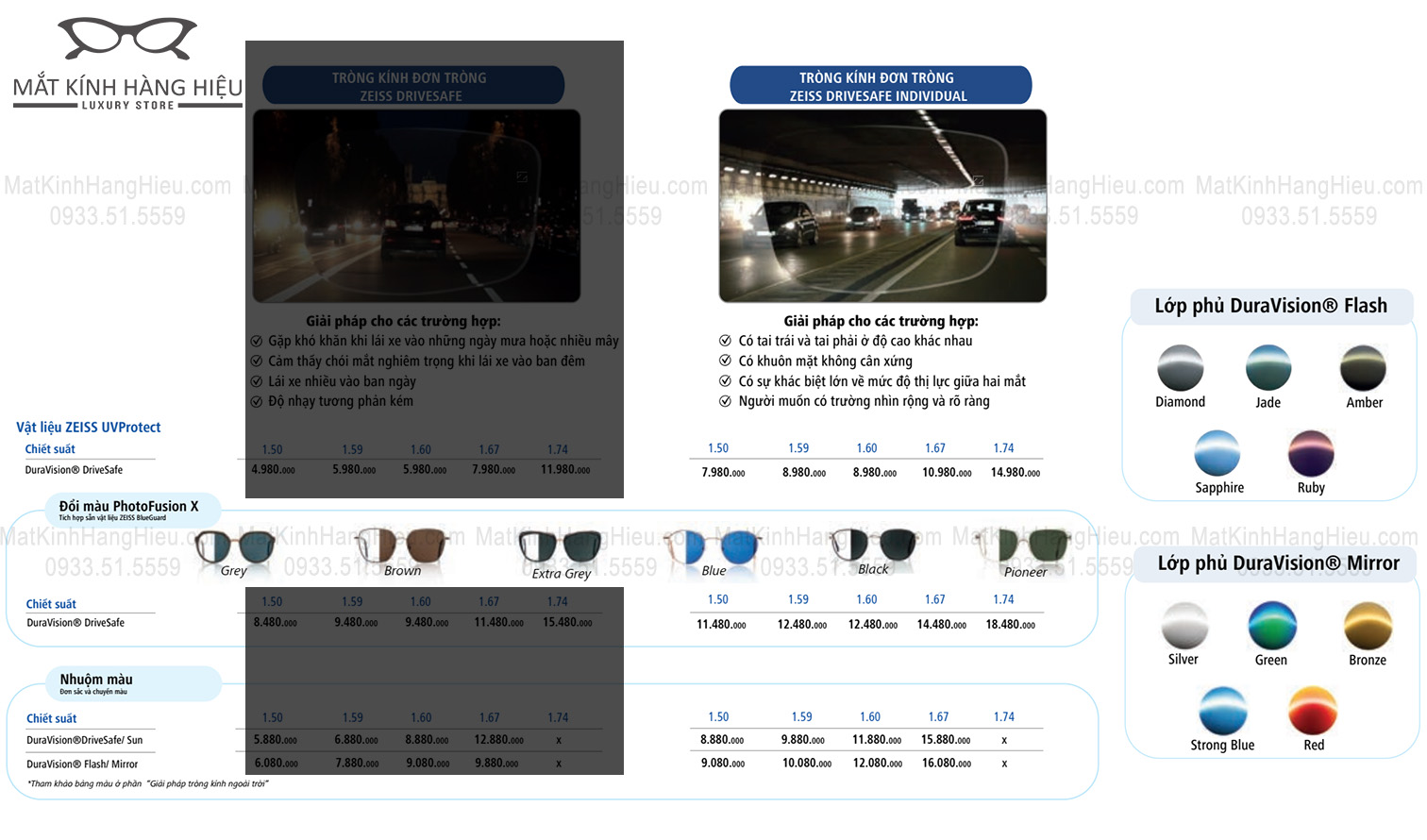Click the 4.980.000 price

pyautogui.click(x=274, y=470)
